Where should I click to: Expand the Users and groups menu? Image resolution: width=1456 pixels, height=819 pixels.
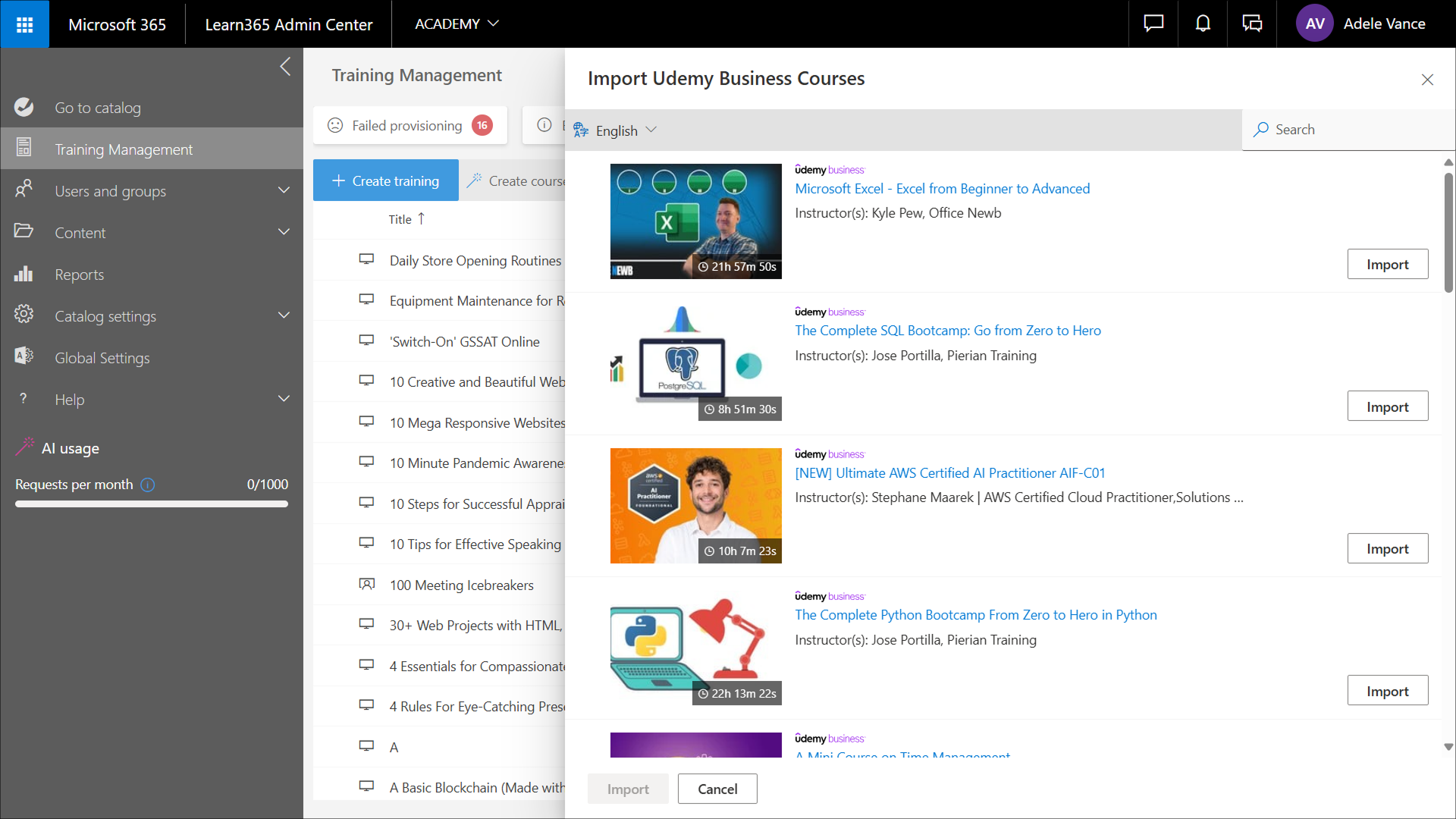click(284, 190)
